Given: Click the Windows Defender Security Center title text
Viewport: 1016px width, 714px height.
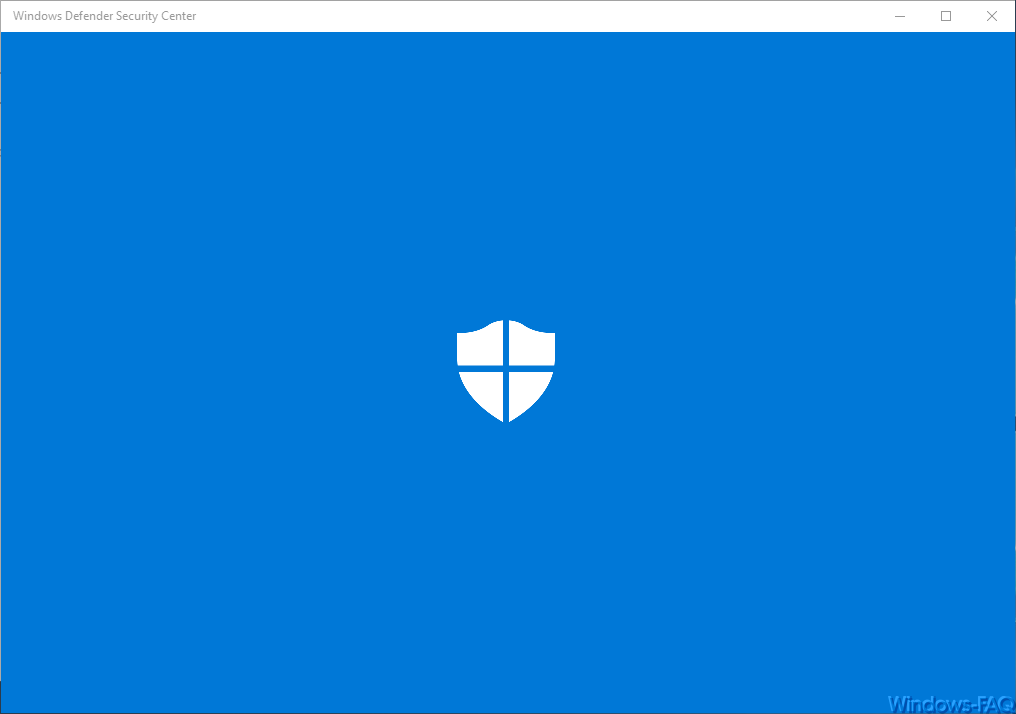Looking at the screenshot, I should [x=104, y=16].
